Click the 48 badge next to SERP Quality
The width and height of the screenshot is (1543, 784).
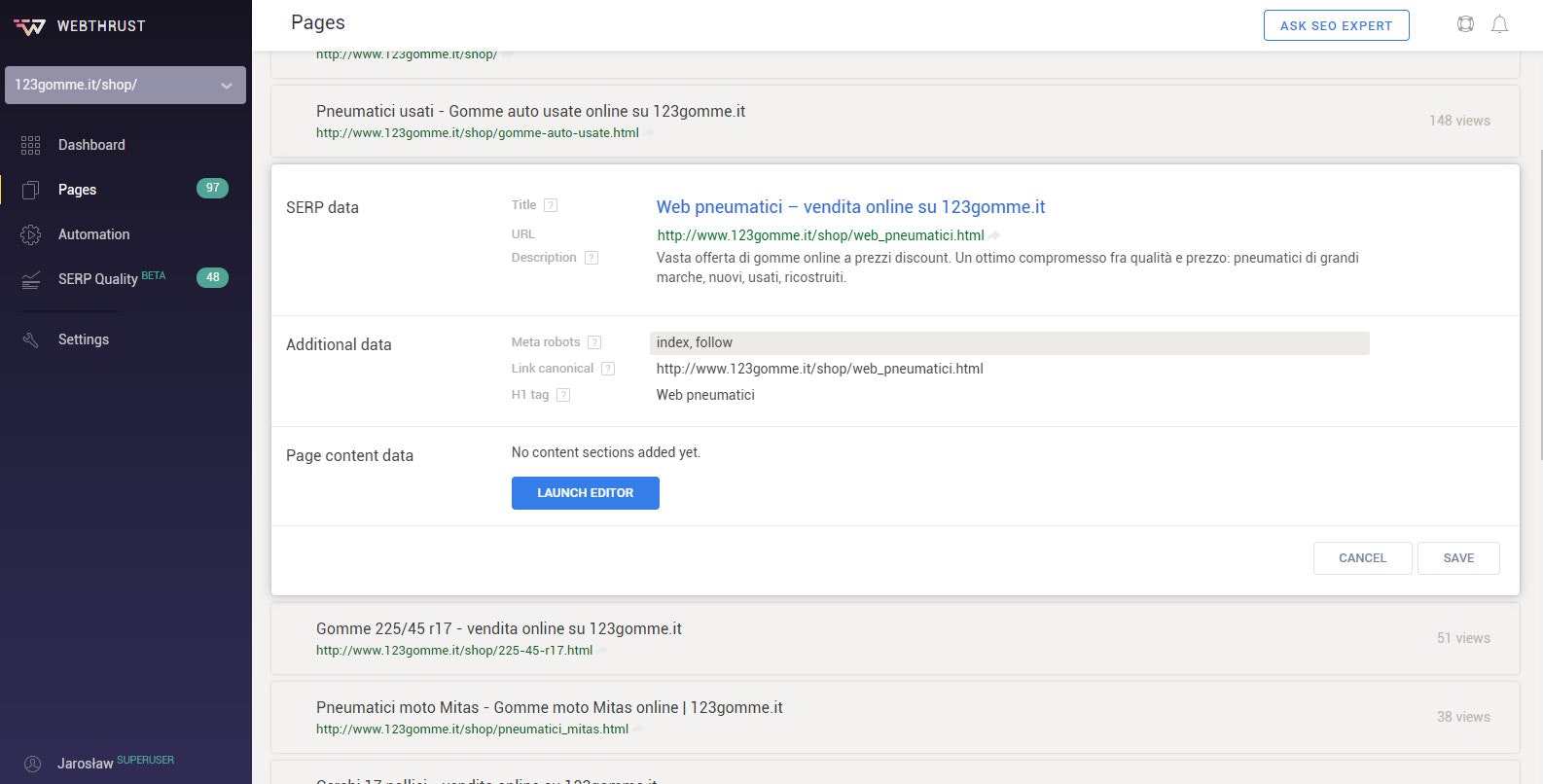click(212, 277)
